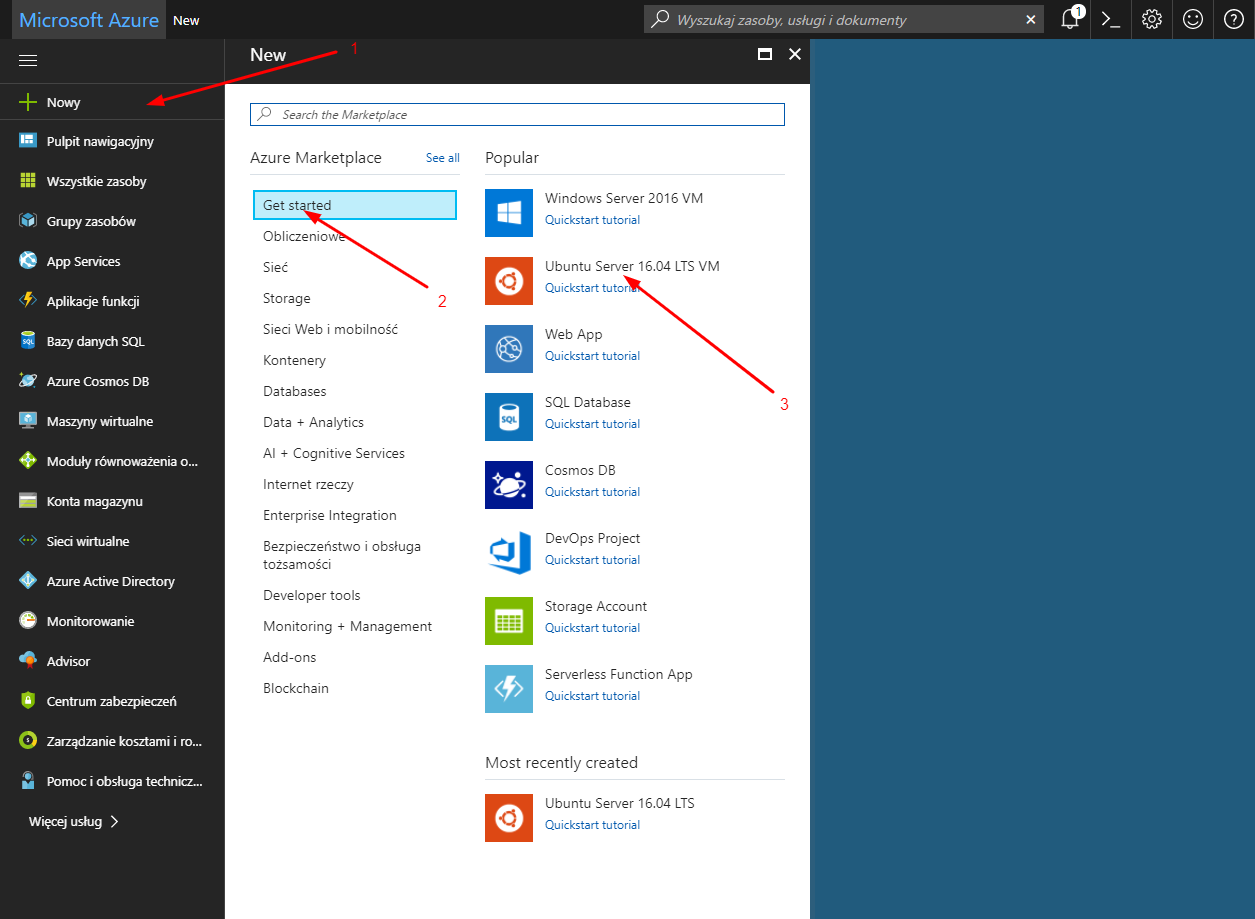Click the Pomoc i obsługa techniczna icon

[x=28, y=781]
